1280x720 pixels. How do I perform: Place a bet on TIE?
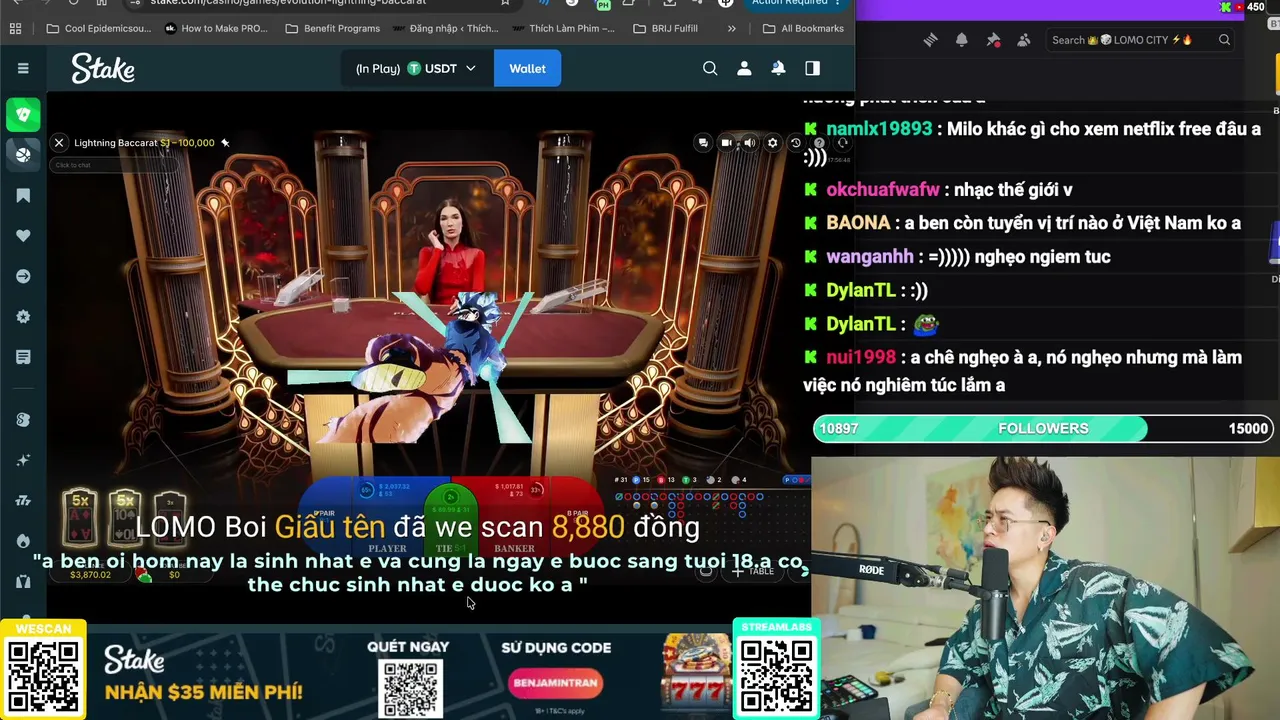pyautogui.click(x=450, y=518)
